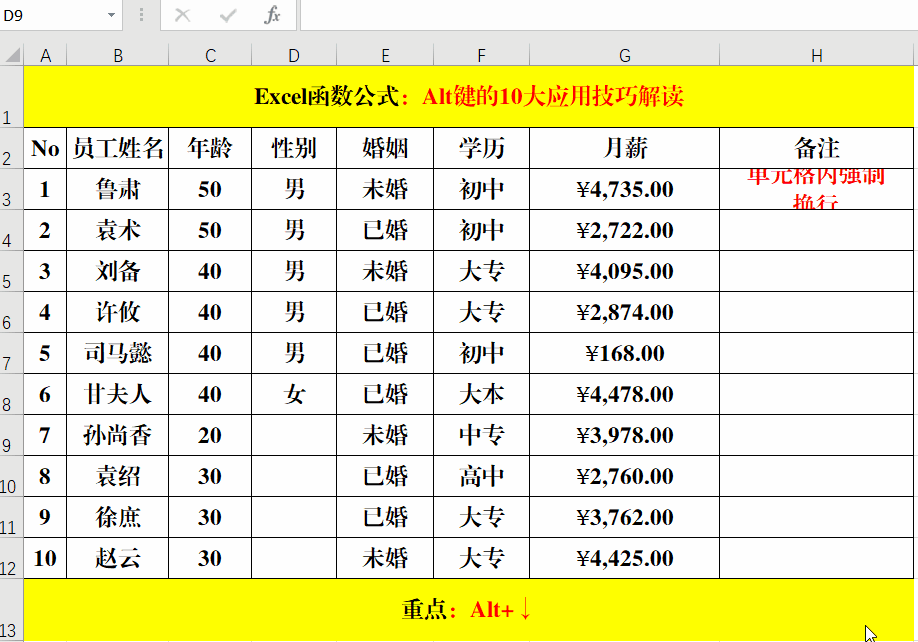This screenshot has width=918, height=642.
Task: Click salary cell ¥4,478.00
Action: pyautogui.click(x=625, y=394)
